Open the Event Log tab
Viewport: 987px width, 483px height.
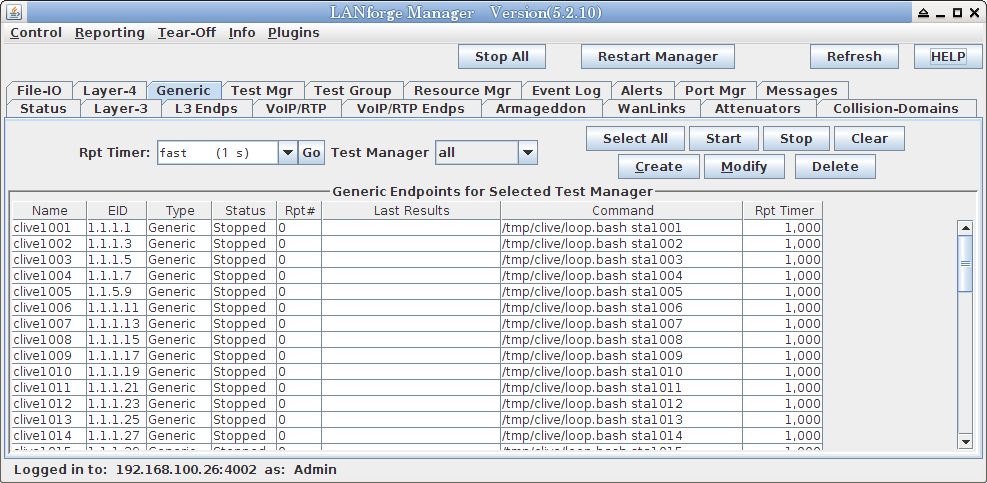[567, 91]
